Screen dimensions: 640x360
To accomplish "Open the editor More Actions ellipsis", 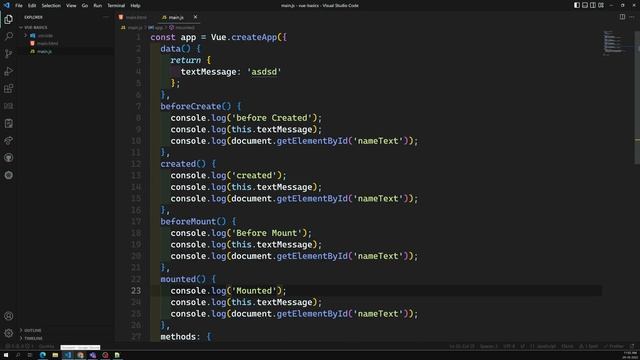I will click(631, 17).
